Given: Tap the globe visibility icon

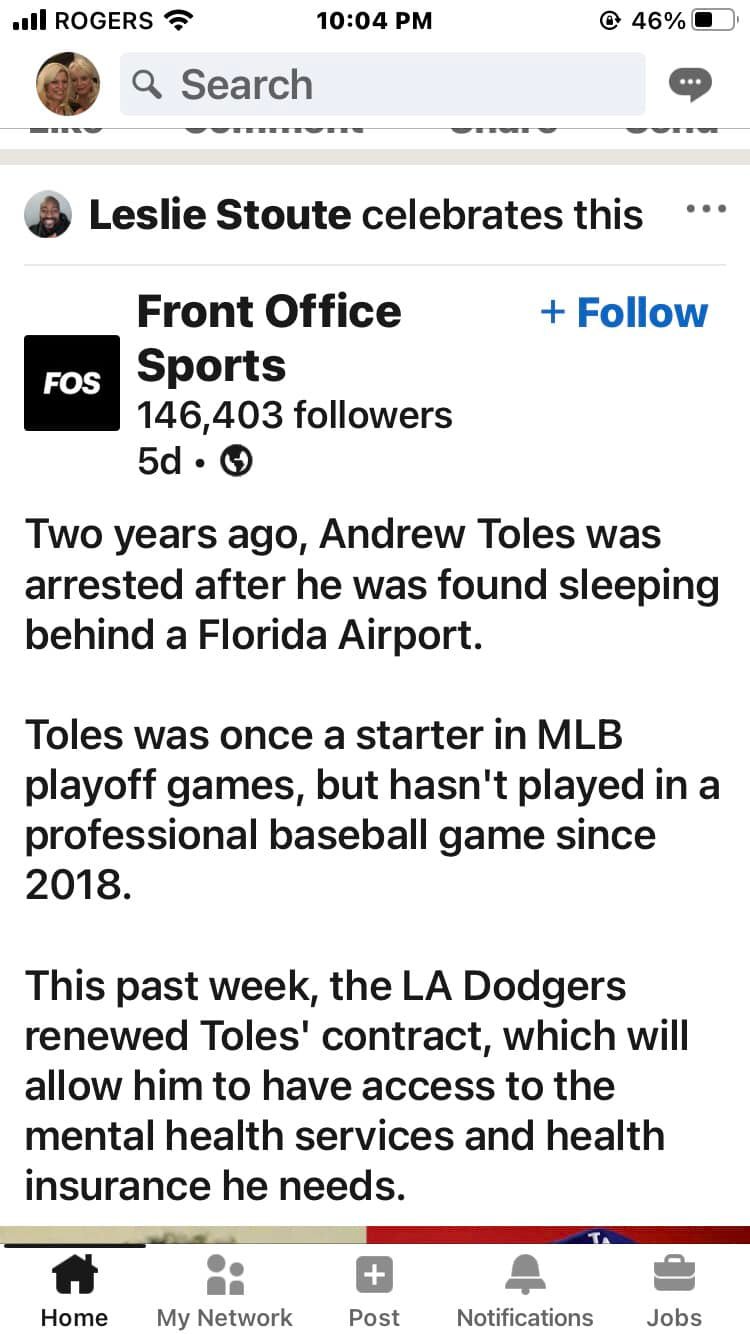Looking at the screenshot, I should click(x=236, y=461).
